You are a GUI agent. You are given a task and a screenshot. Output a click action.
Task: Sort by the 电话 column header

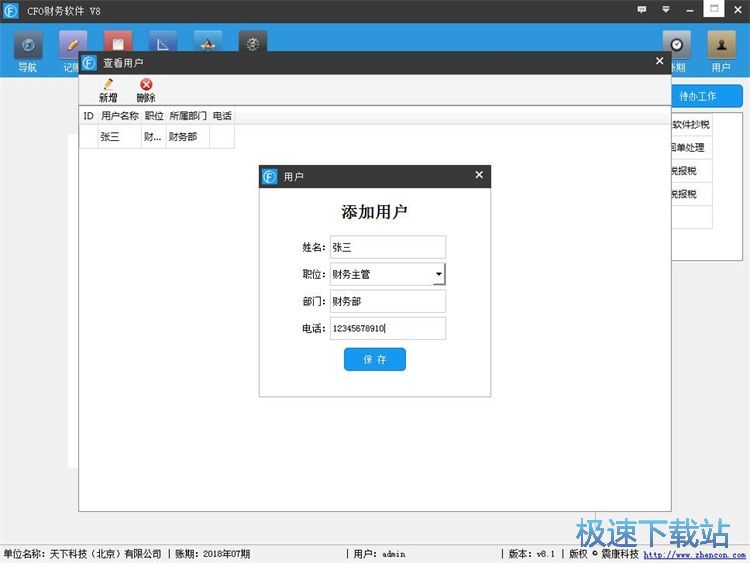[222, 116]
